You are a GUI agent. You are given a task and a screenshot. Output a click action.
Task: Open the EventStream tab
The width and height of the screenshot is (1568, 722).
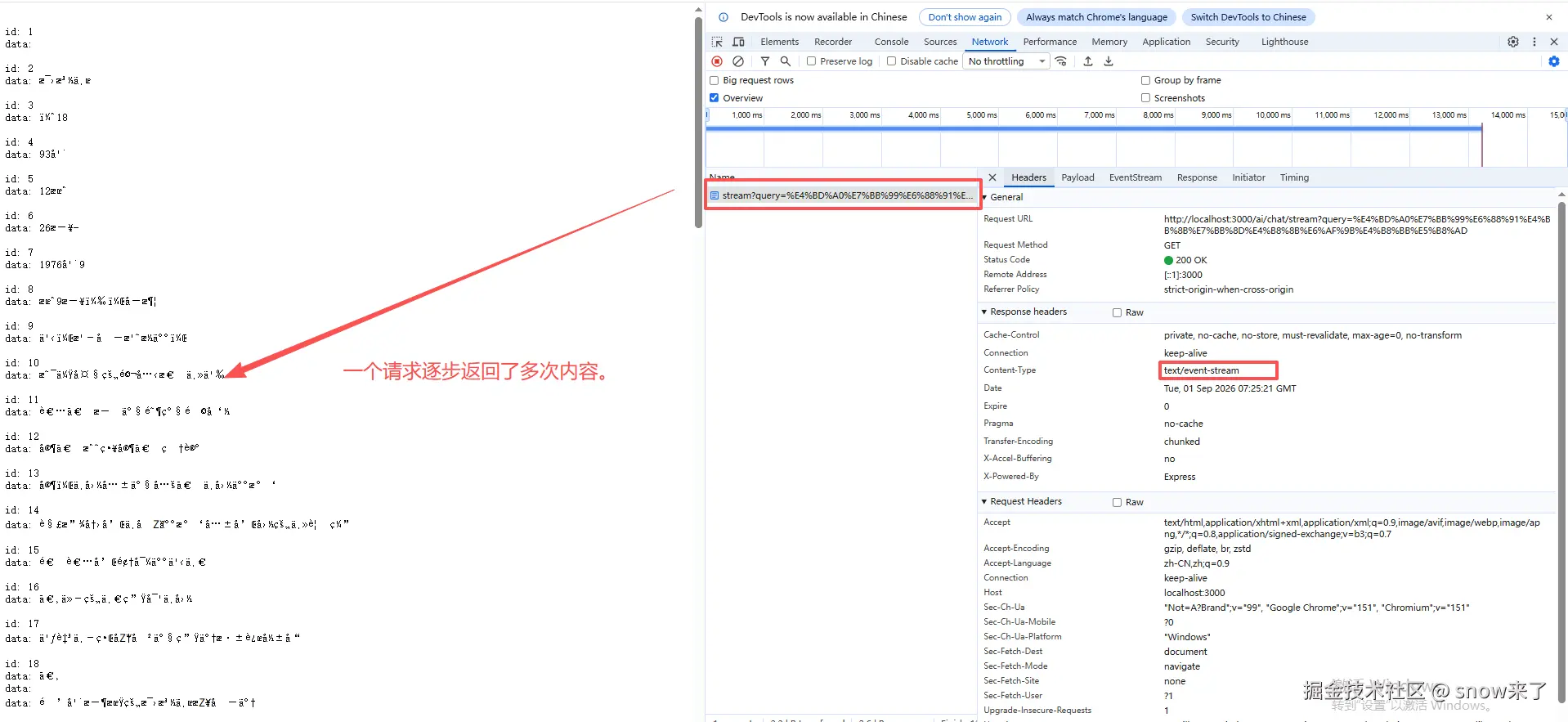pos(1135,177)
